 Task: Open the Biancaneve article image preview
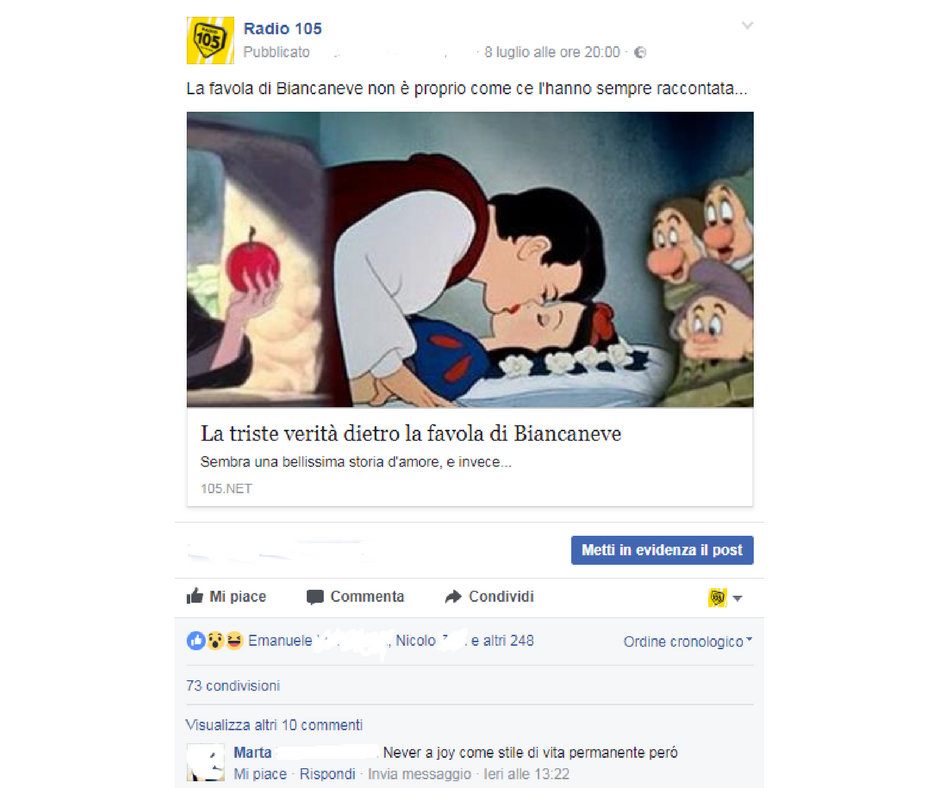click(470, 260)
